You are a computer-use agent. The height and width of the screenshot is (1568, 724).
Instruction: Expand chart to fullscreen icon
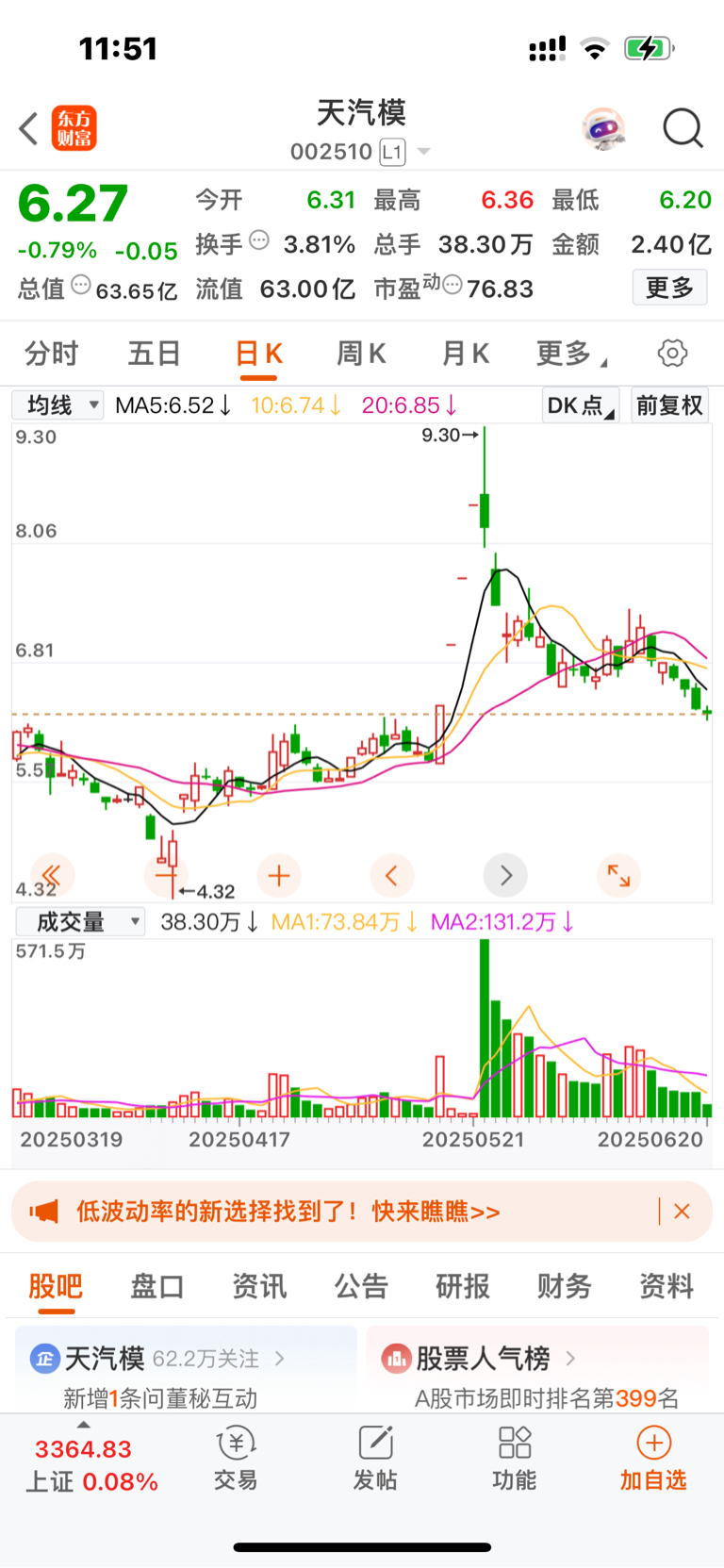618,876
